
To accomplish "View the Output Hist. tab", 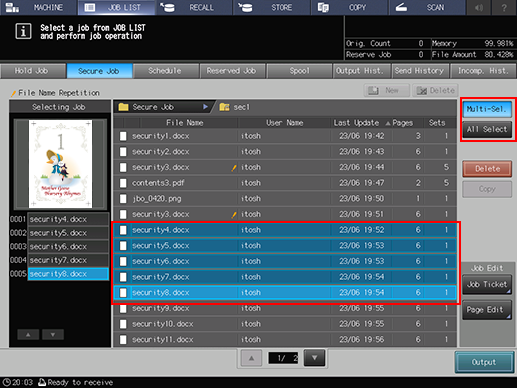I will point(362,71).
